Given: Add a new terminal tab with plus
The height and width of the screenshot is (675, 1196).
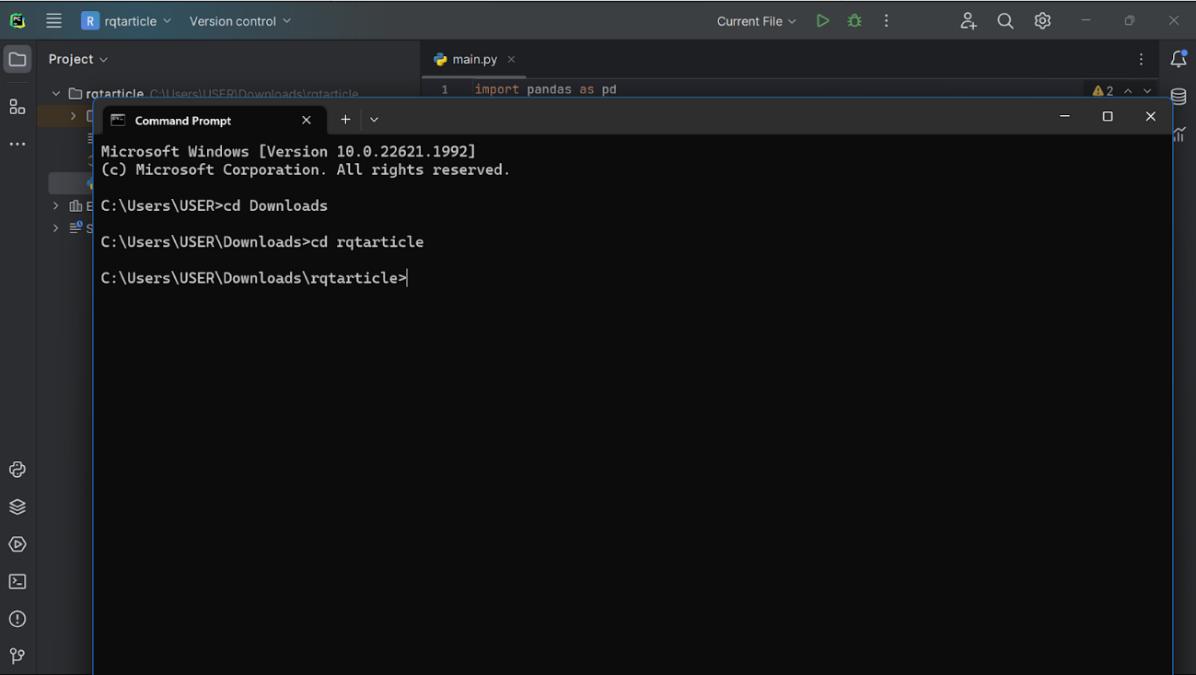Looking at the screenshot, I should 345,120.
